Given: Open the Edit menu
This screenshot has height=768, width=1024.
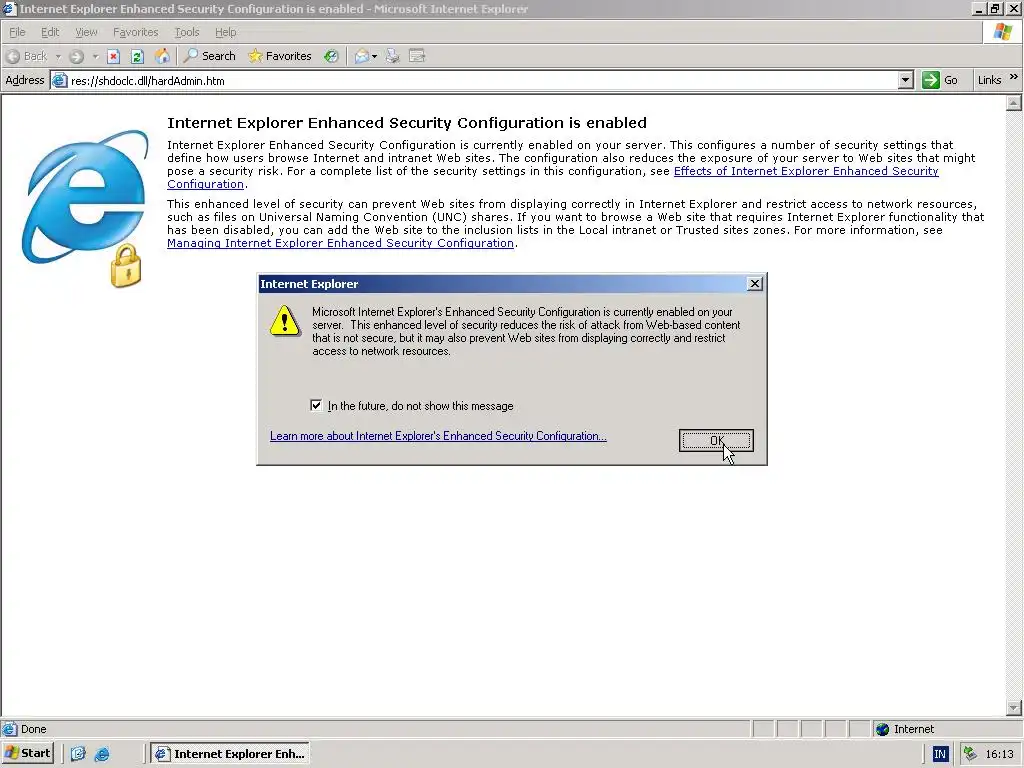Looking at the screenshot, I should click(50, 32).
